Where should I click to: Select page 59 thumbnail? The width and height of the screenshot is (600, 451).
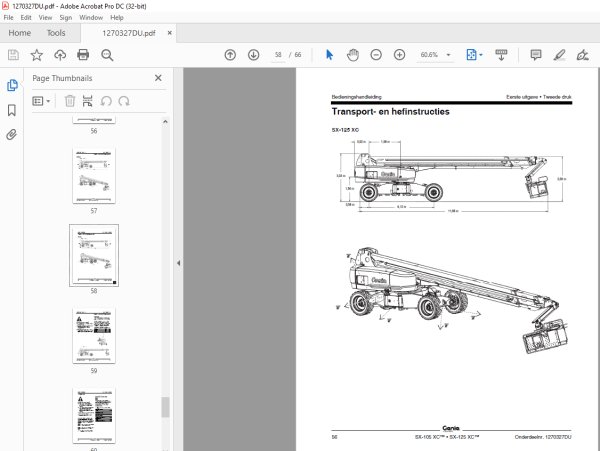[94, 336]
